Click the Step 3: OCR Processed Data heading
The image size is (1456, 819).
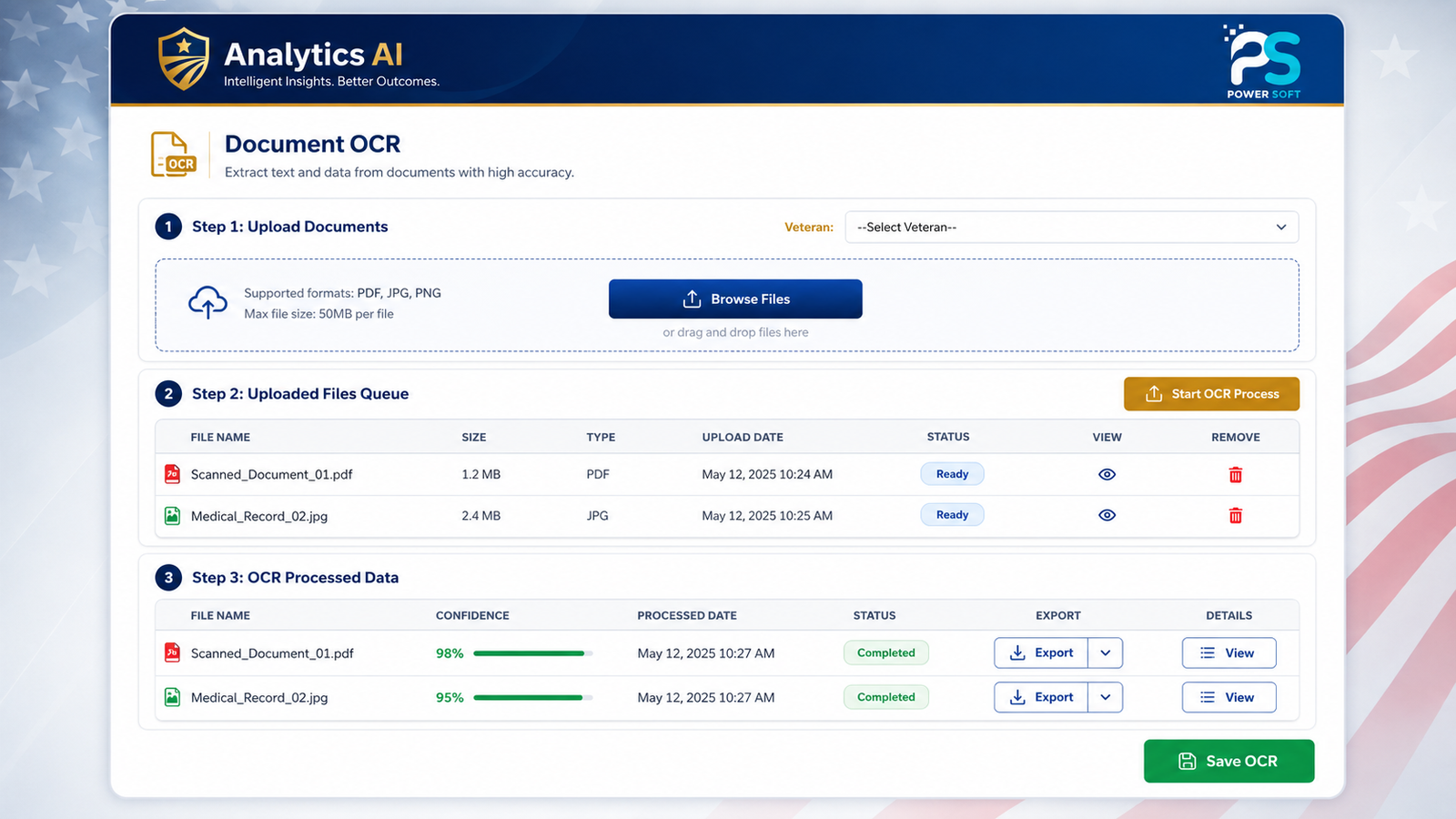295,578
